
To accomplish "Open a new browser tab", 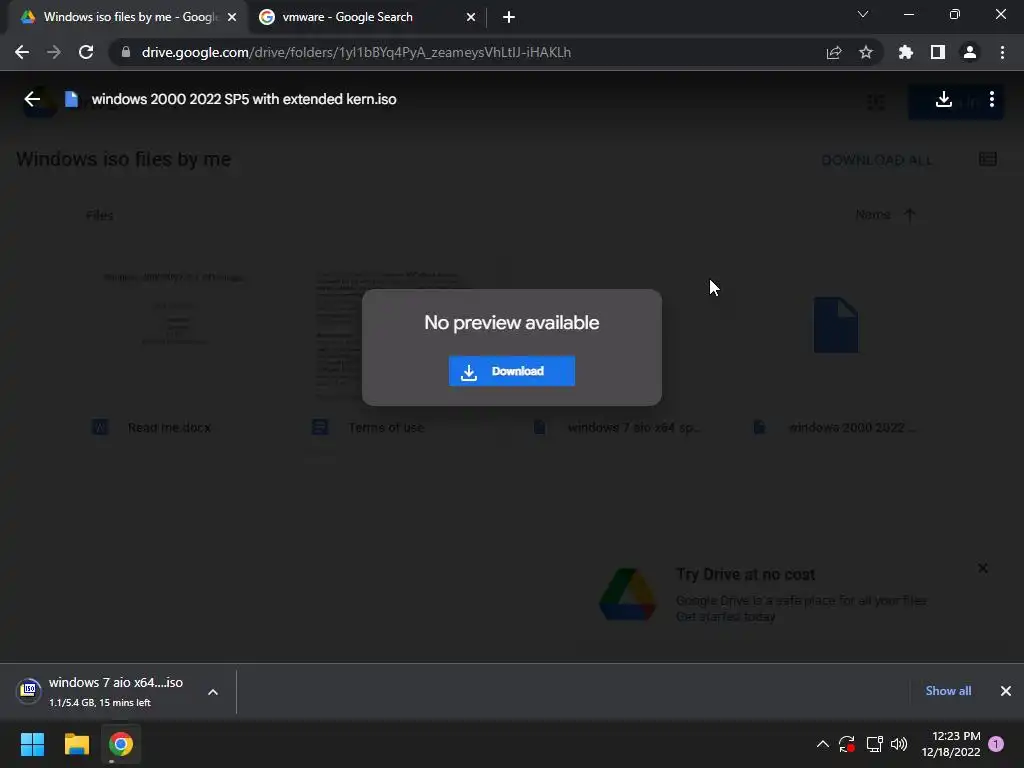I will [x=509, y=17].
